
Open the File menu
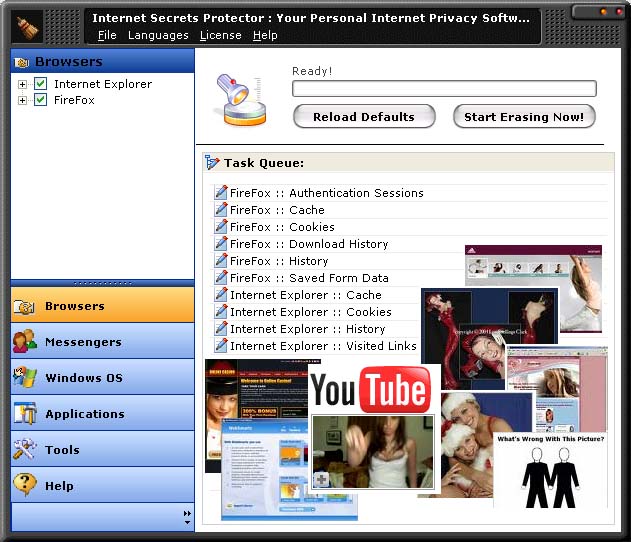[x=107, y=35]
